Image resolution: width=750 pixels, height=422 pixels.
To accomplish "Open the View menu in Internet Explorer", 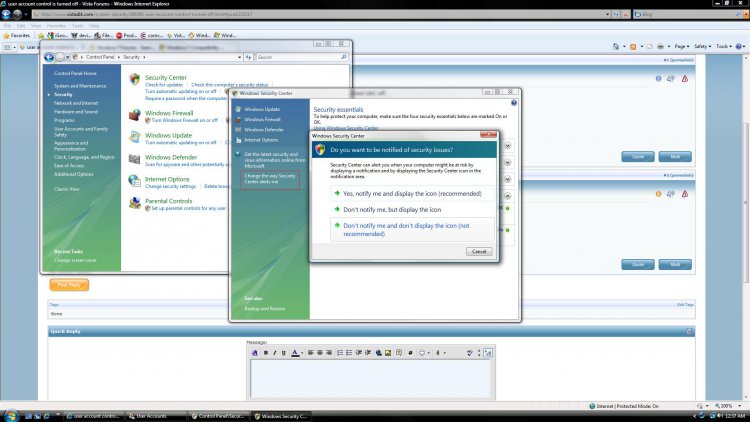I will (36, 26).
